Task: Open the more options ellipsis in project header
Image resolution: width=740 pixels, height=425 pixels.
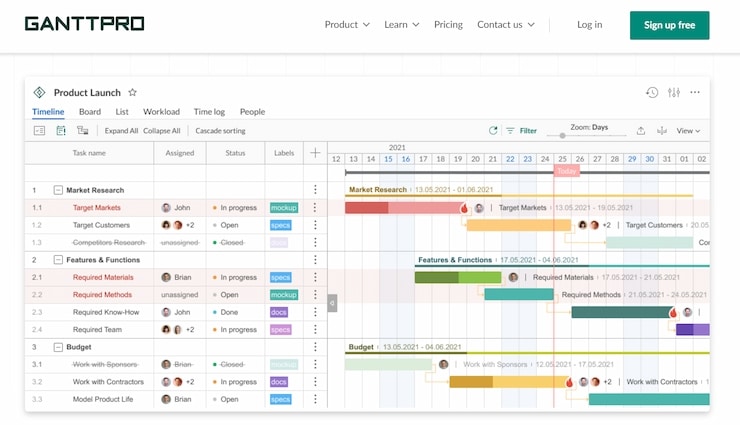Action: (696, 92)
